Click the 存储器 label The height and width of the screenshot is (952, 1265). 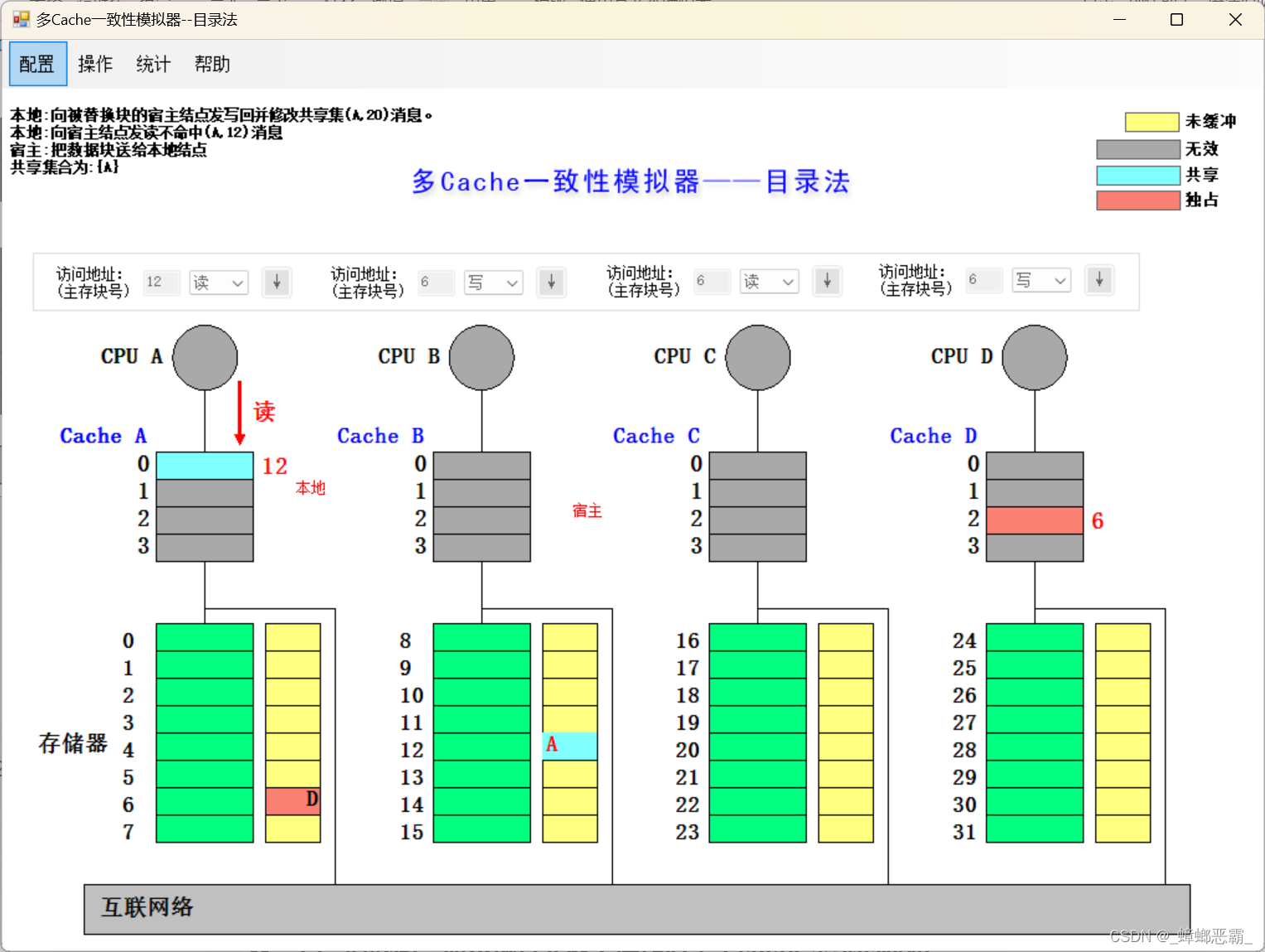[x=73, y=743]
